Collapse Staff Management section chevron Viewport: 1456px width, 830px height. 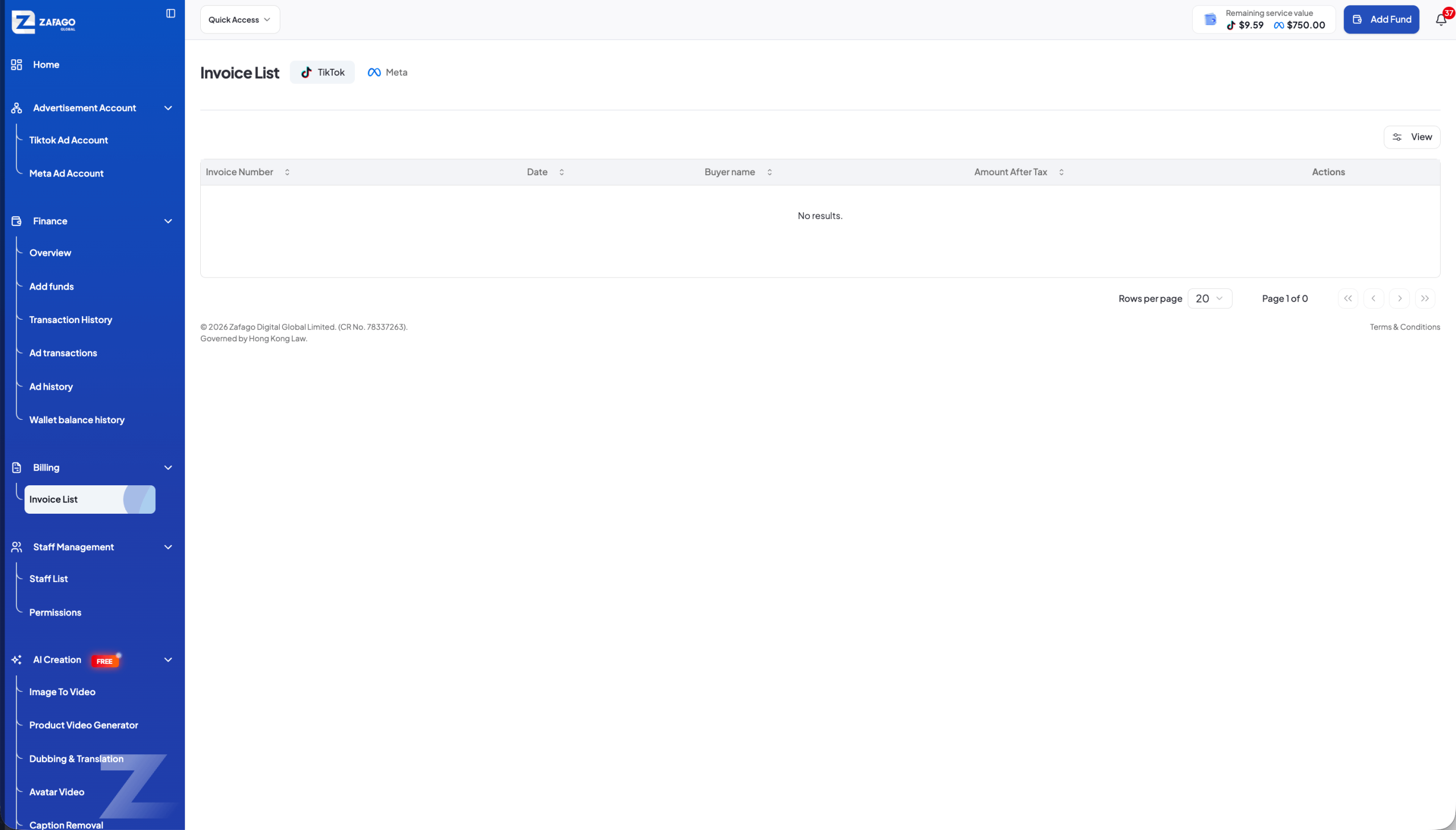pyautogui.click(x=168, y=547)
